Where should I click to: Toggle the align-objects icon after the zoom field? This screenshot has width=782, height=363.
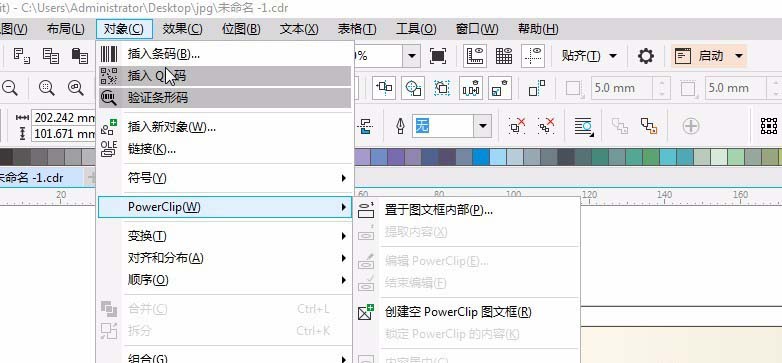[385, 88]
